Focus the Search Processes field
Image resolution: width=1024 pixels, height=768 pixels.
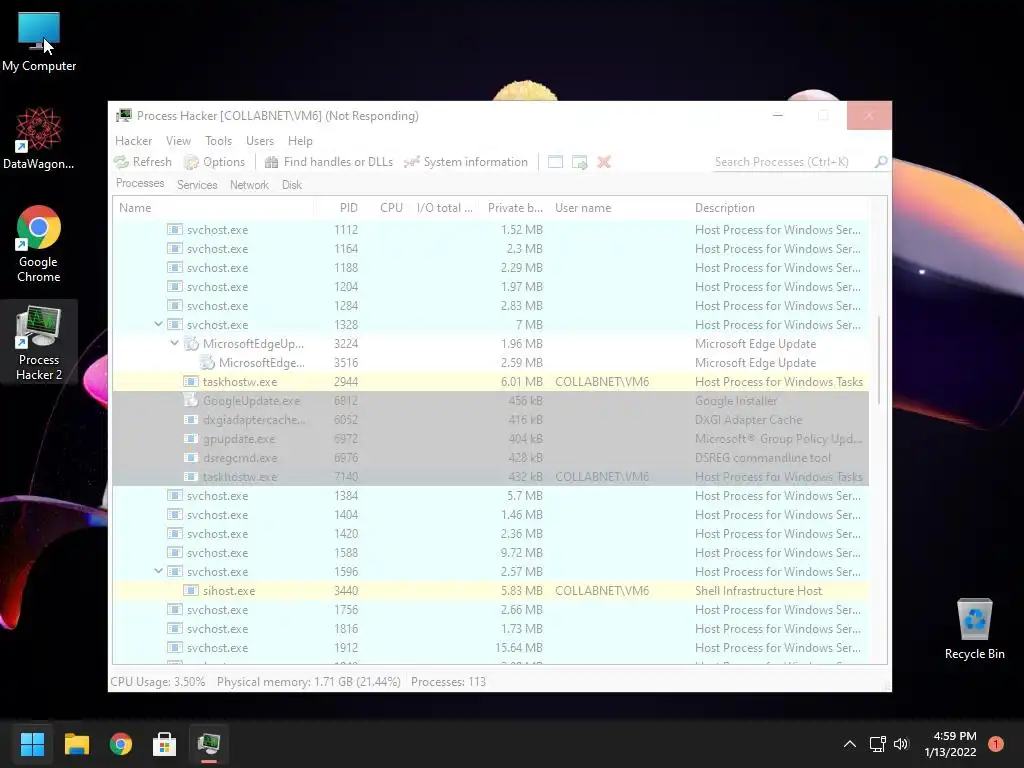[x=793, y=162]
